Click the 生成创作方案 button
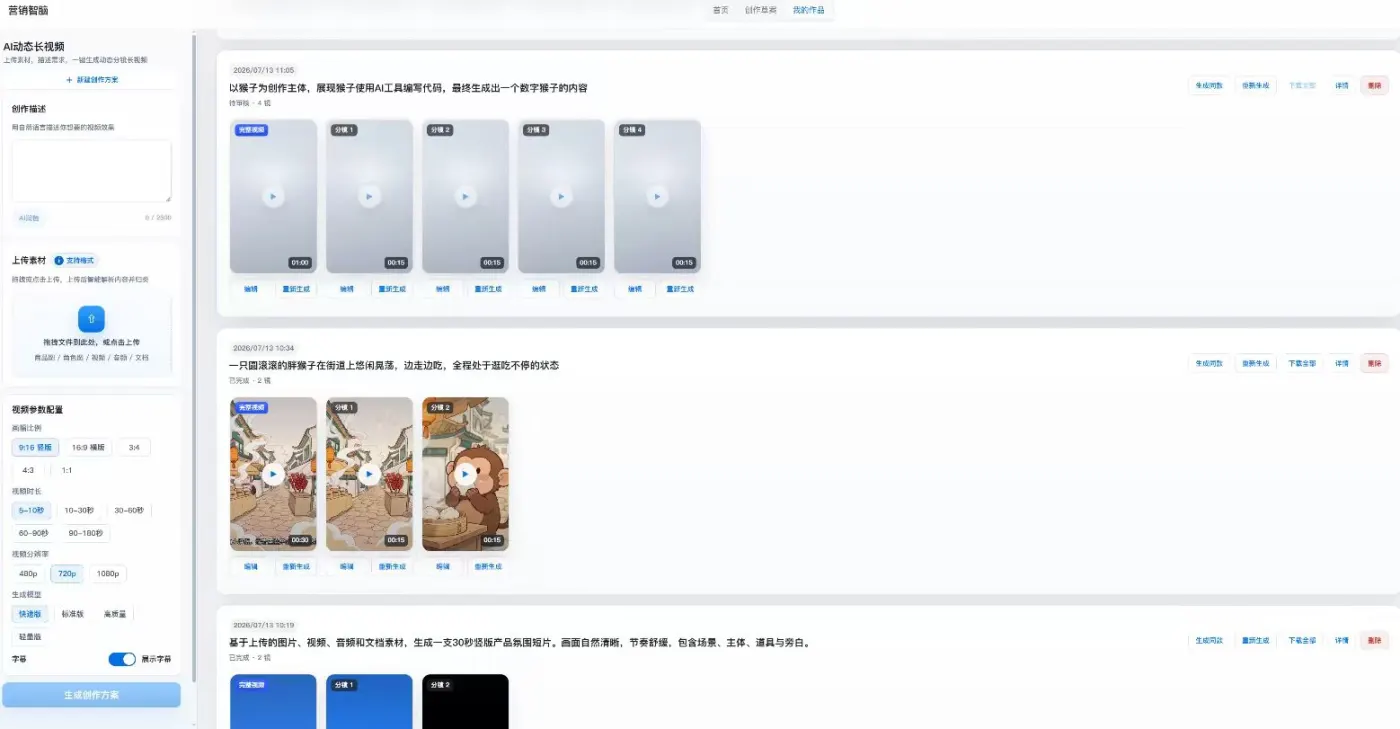This screenshot has width=1400, height=729. (91, 695)
